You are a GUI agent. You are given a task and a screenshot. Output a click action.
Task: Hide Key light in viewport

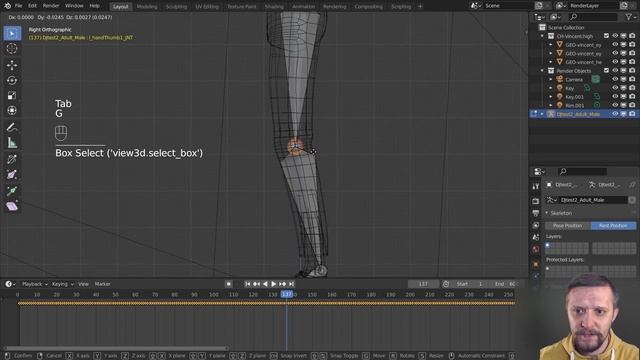tap(615, 88)
